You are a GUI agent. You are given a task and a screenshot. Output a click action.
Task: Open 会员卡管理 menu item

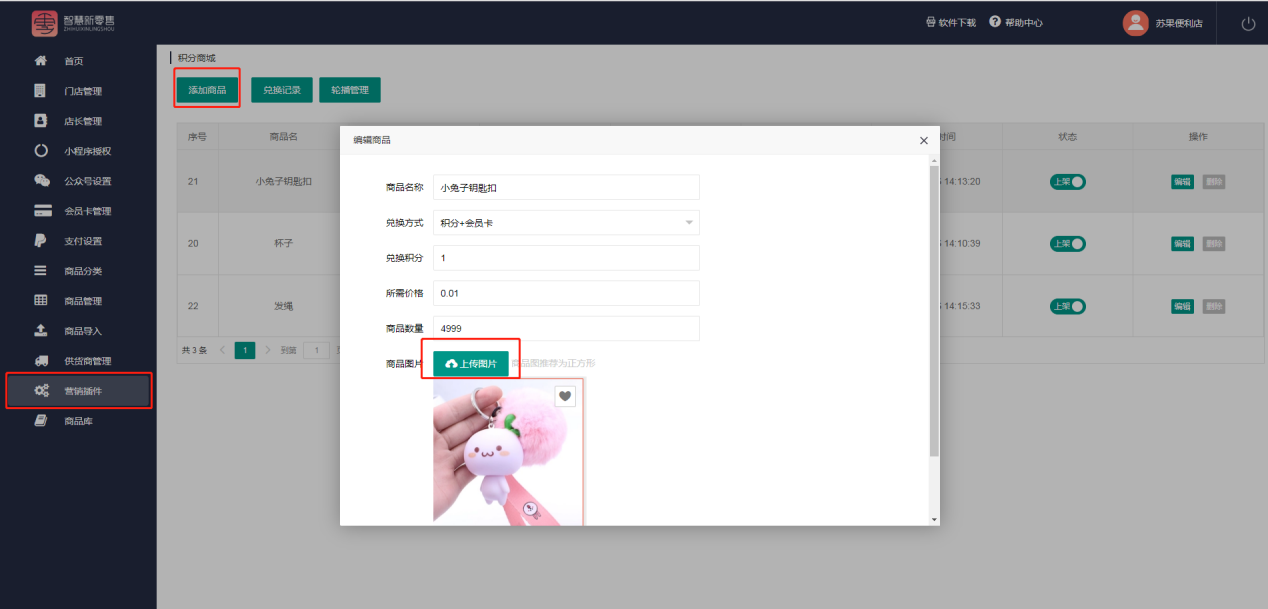pyautogui.click(x=78, y=211)
